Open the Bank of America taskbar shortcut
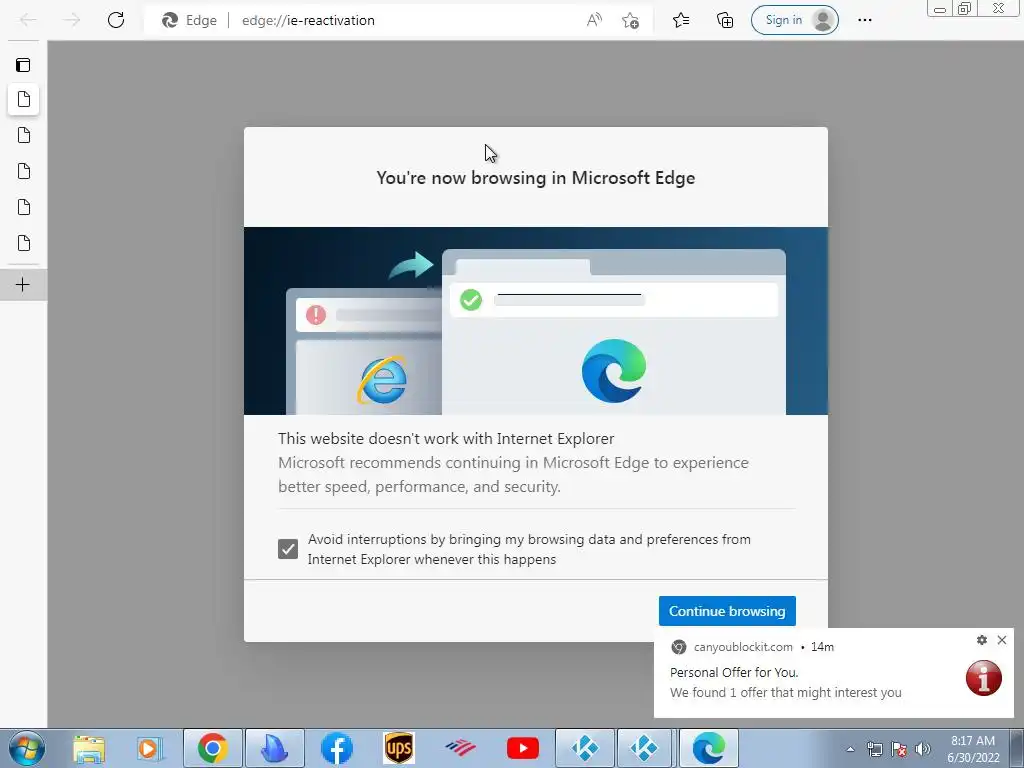Viewport: 1024px width, 768px height. tap(461, 748)
